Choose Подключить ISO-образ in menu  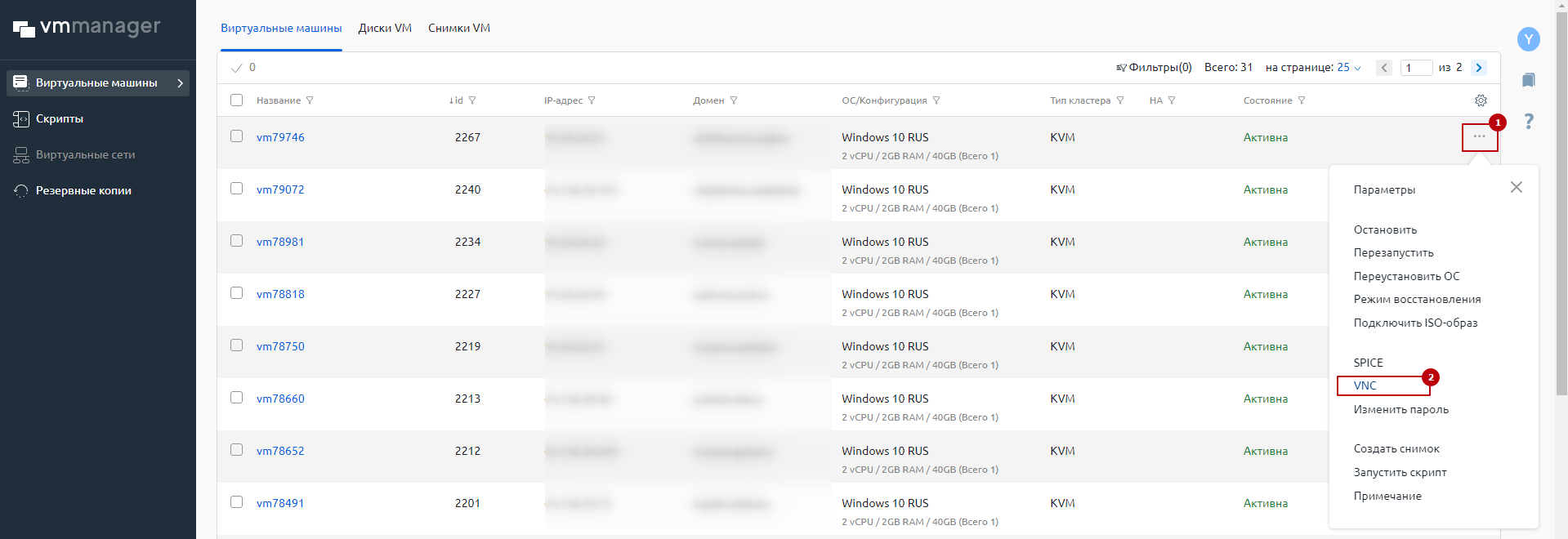click(1415, 323)
